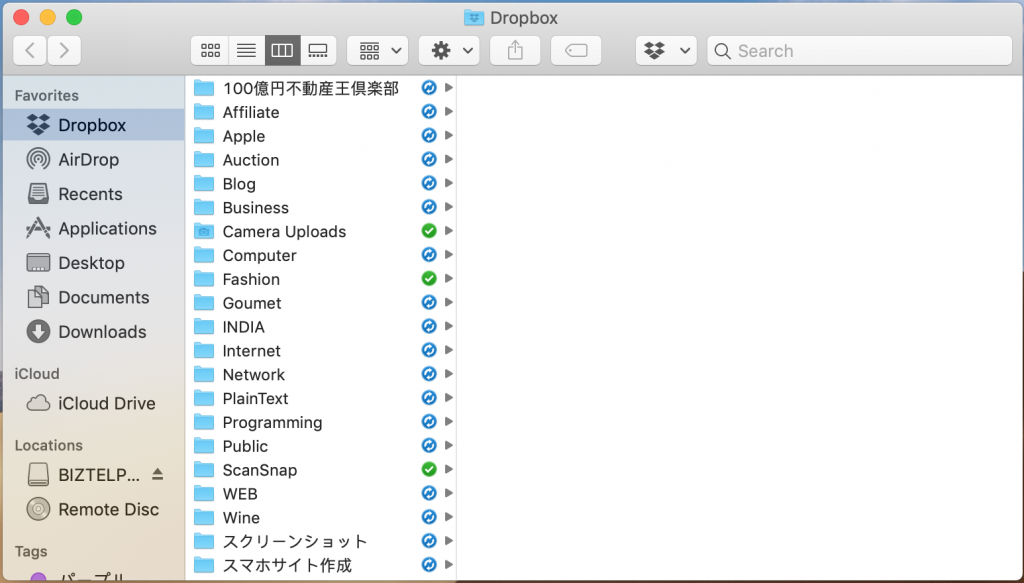
Task: Open AirDrop from the sidebar
Action: pyautogui.click(x=93, y=159)
